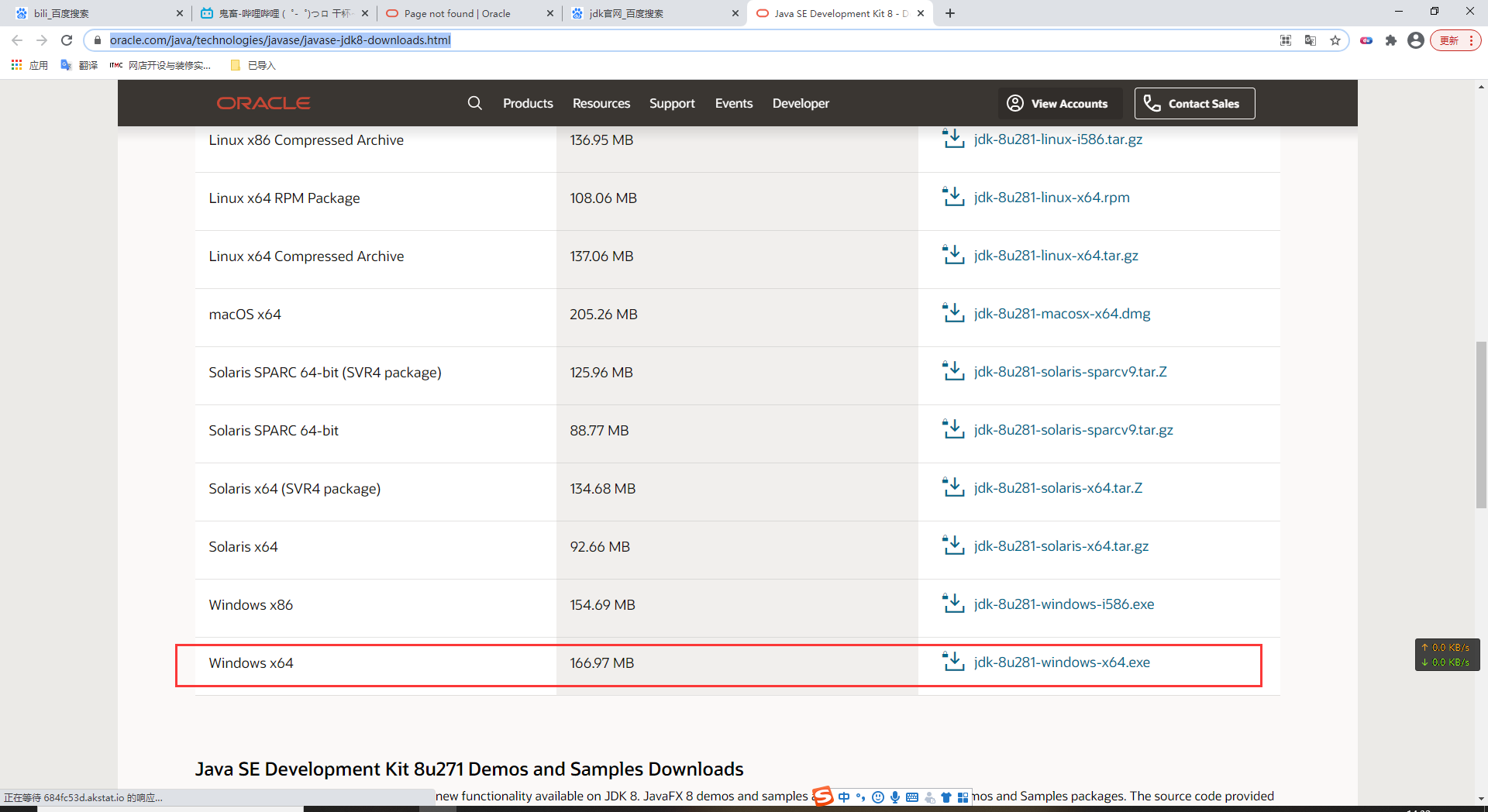Bookmark this page with the star icon

click(1335, 40)
